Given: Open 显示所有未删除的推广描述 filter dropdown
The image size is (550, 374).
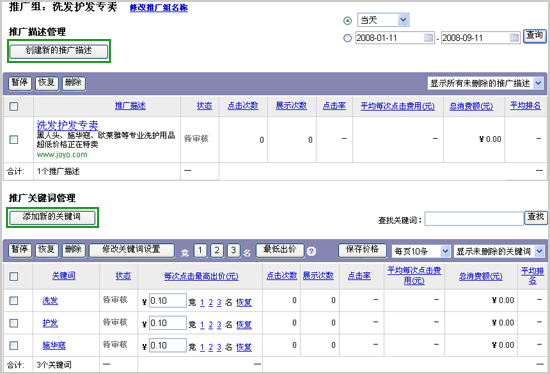Looking at the screenshot, I should (485, 84).
